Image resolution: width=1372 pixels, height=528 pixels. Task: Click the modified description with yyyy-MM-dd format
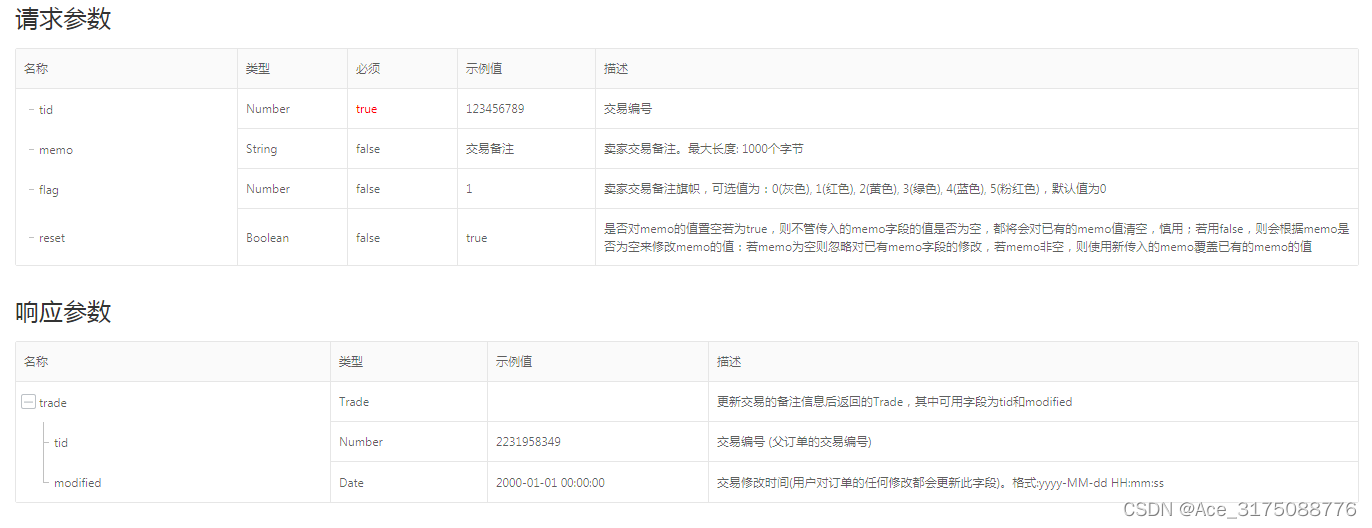[940, 482]
